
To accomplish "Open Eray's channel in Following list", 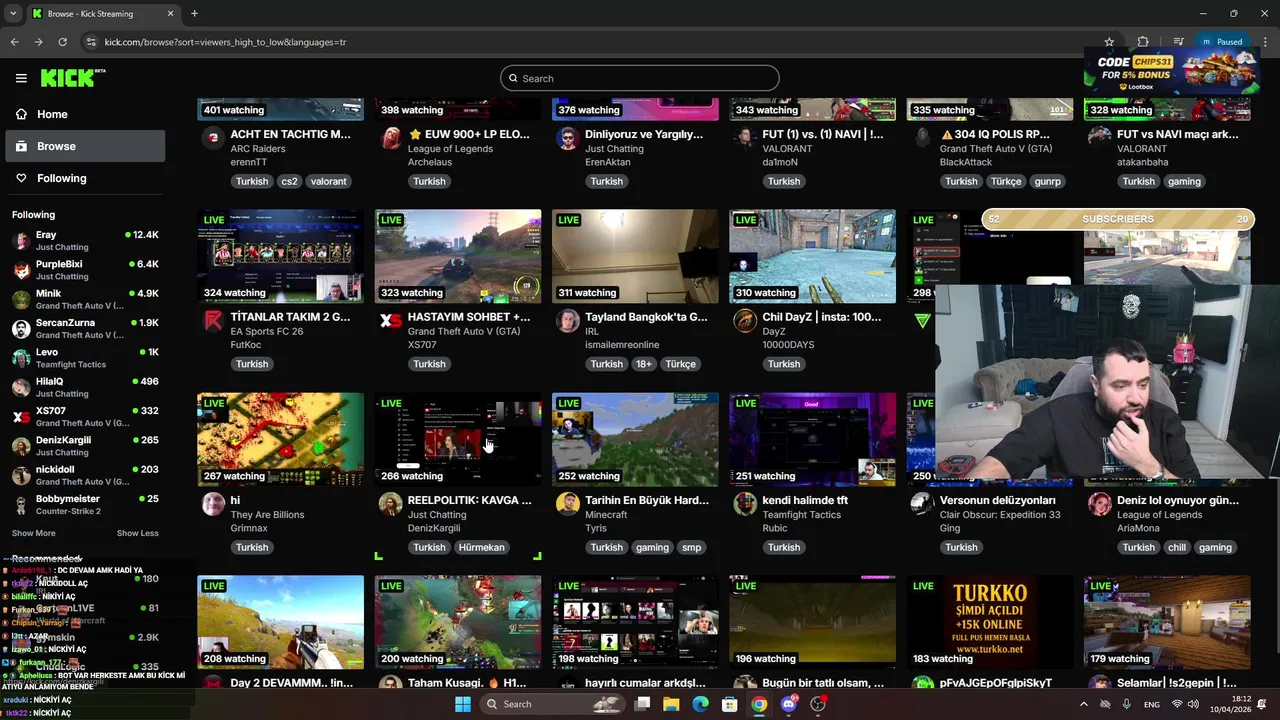I will coord(85,240).
